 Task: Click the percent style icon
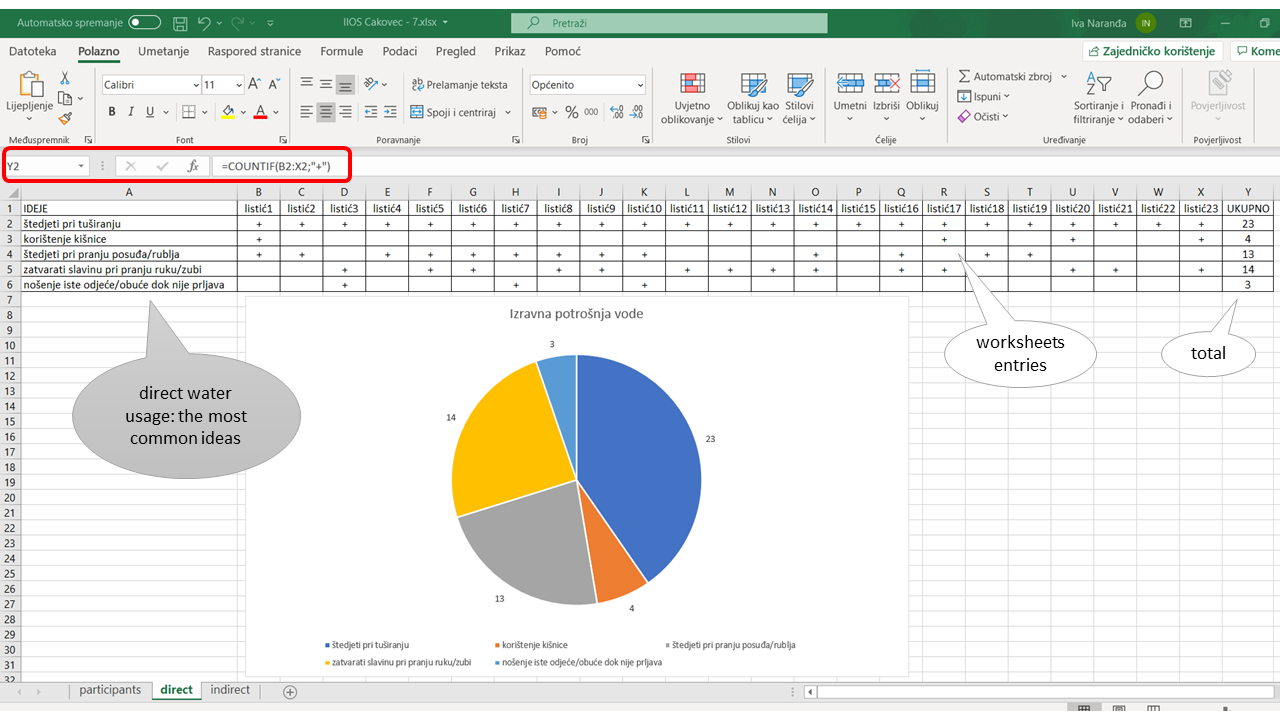click(x=571, y=112)
